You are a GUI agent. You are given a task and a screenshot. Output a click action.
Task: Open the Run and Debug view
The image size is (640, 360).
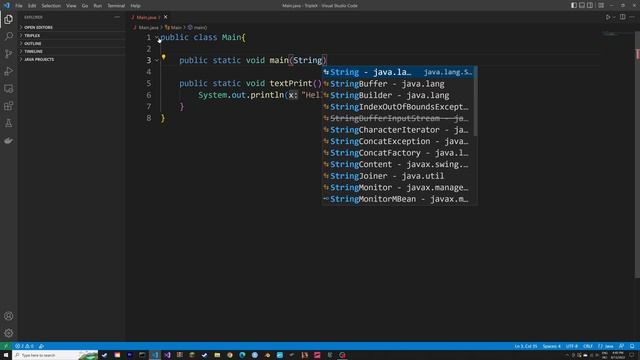(9, 71)
